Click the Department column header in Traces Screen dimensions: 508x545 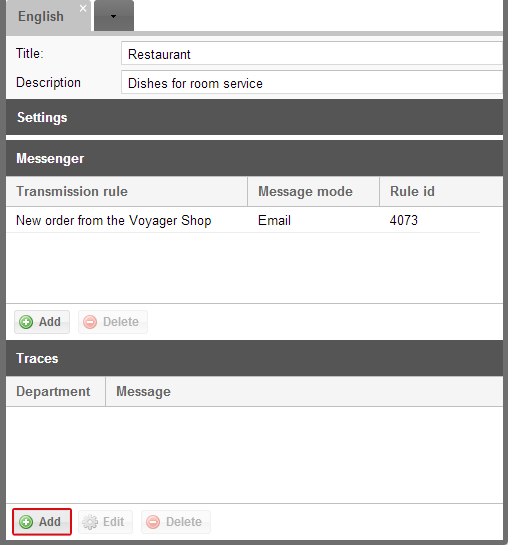tap(56, 391)
